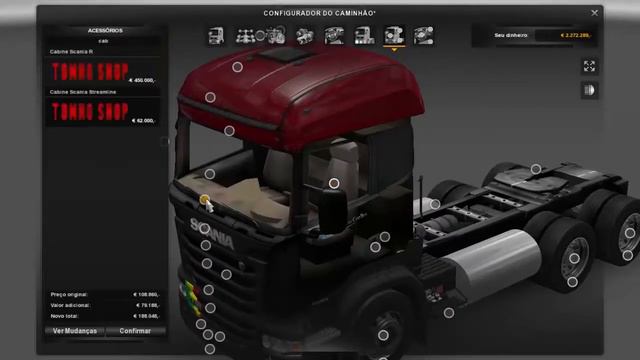
Task: Select the Cabine Scania Streamline option for €62.000
Action: (102, 113)
